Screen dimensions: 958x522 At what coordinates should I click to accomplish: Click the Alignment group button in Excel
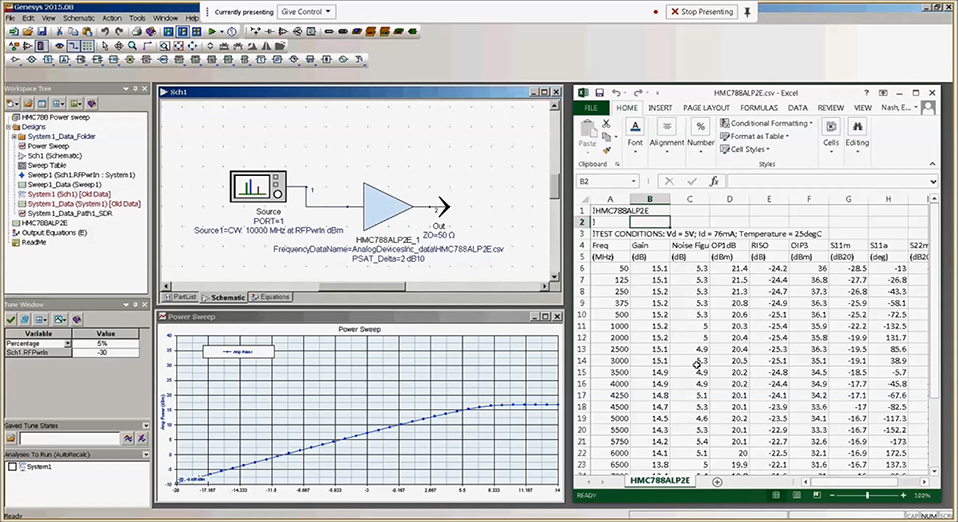coord(667,135)
